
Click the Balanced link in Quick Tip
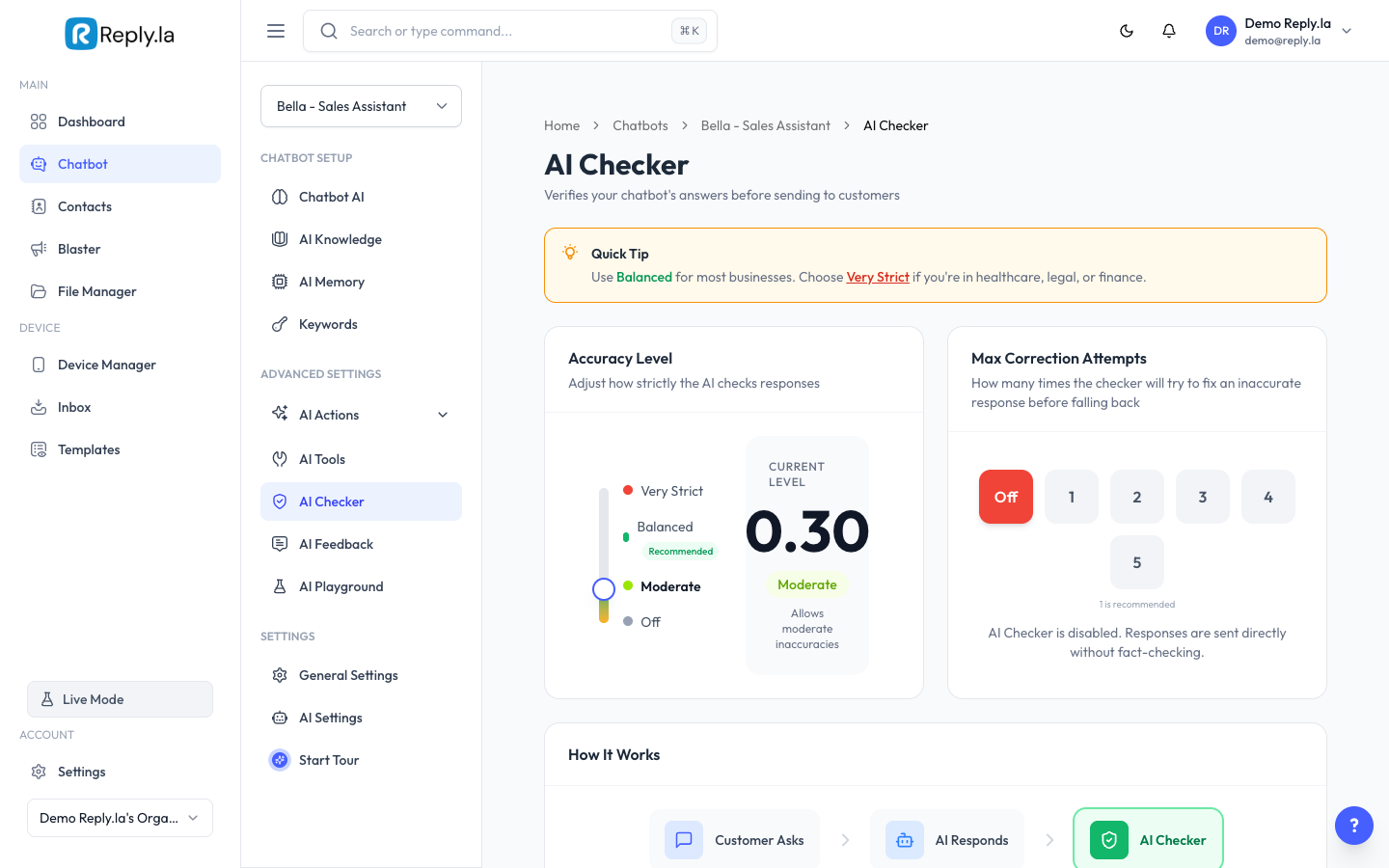(x=644, y=277)
